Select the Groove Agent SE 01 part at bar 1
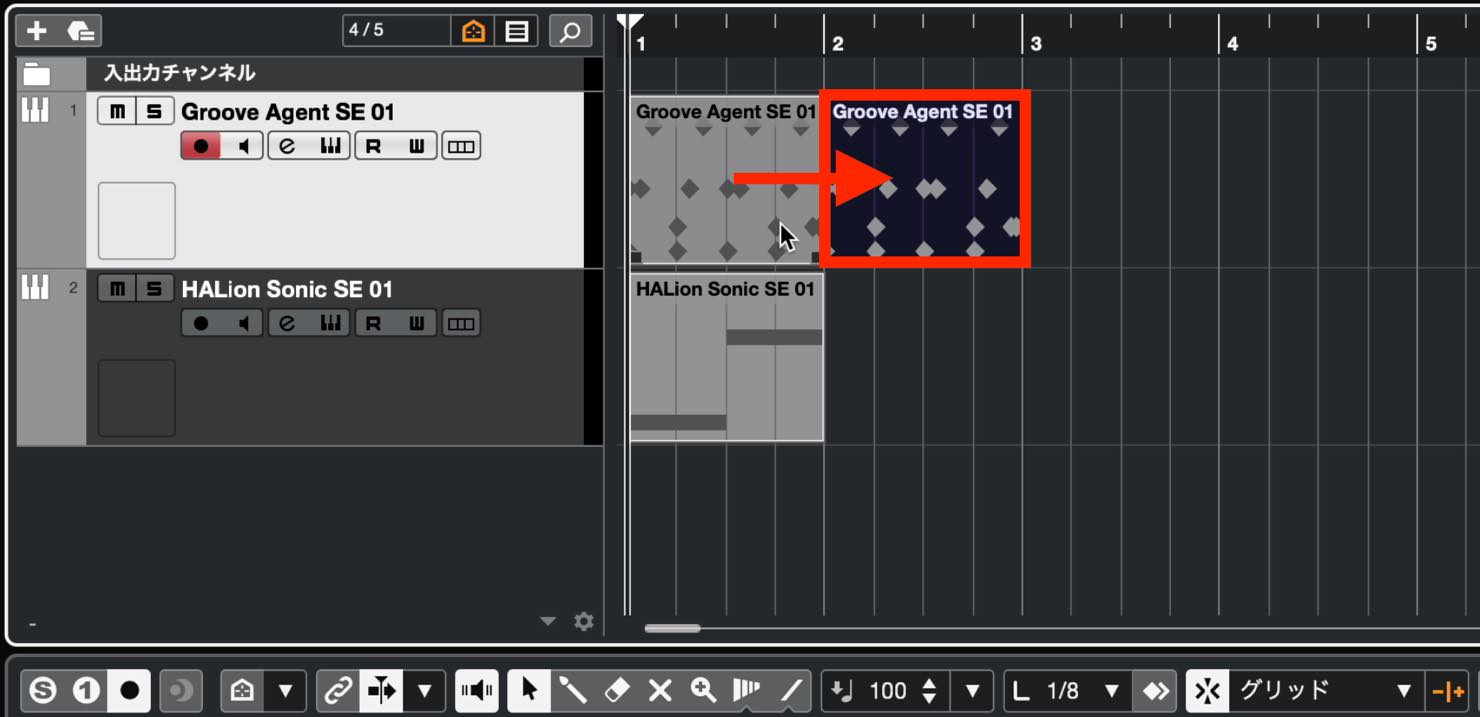The image size is (1480, 717). [725, 180]
